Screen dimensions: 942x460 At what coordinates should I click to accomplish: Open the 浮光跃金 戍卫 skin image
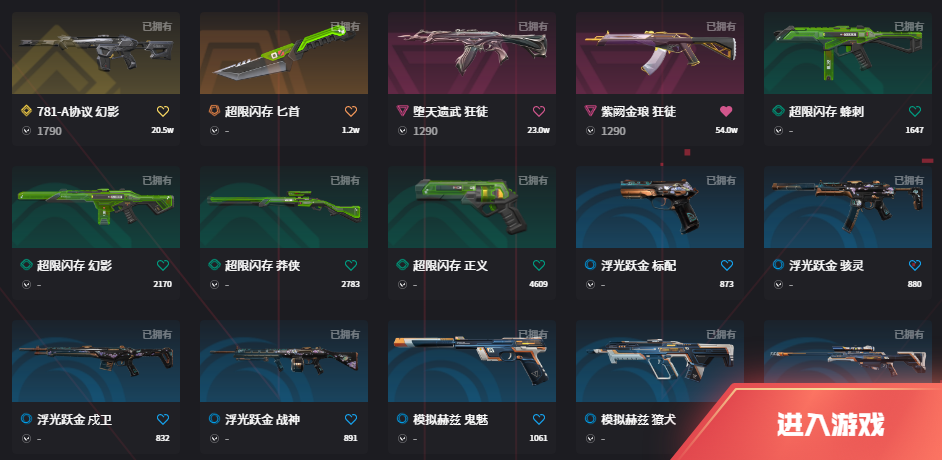(x=96, y=361)
